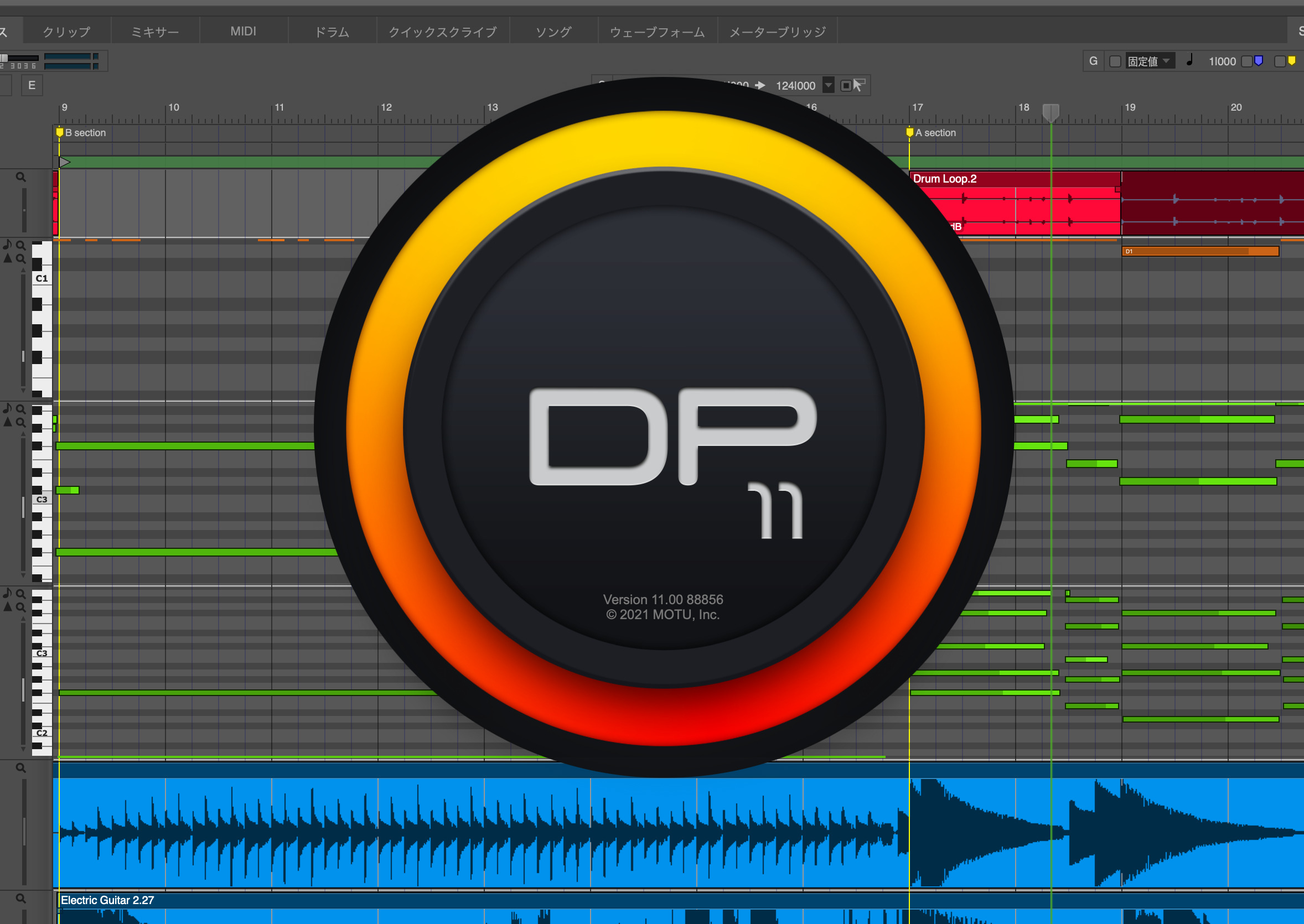Click the Drum Loop track magnifier zoom icon

click(21, 177)
